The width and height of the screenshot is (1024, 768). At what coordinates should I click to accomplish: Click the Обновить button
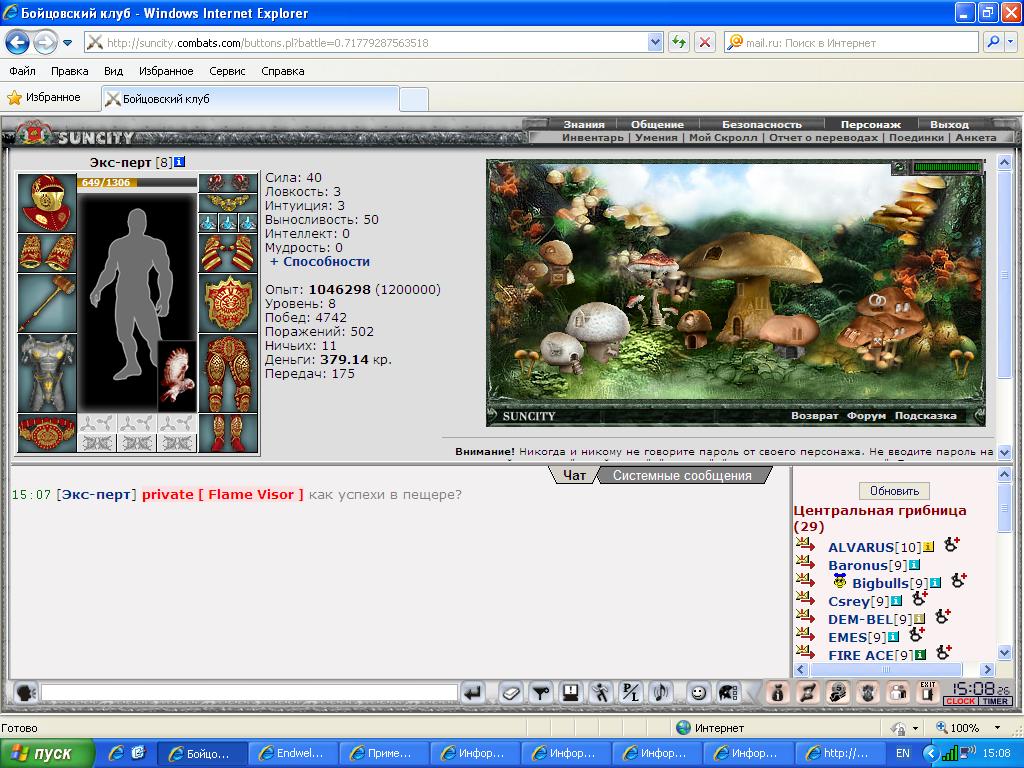[x=894, y=490]
